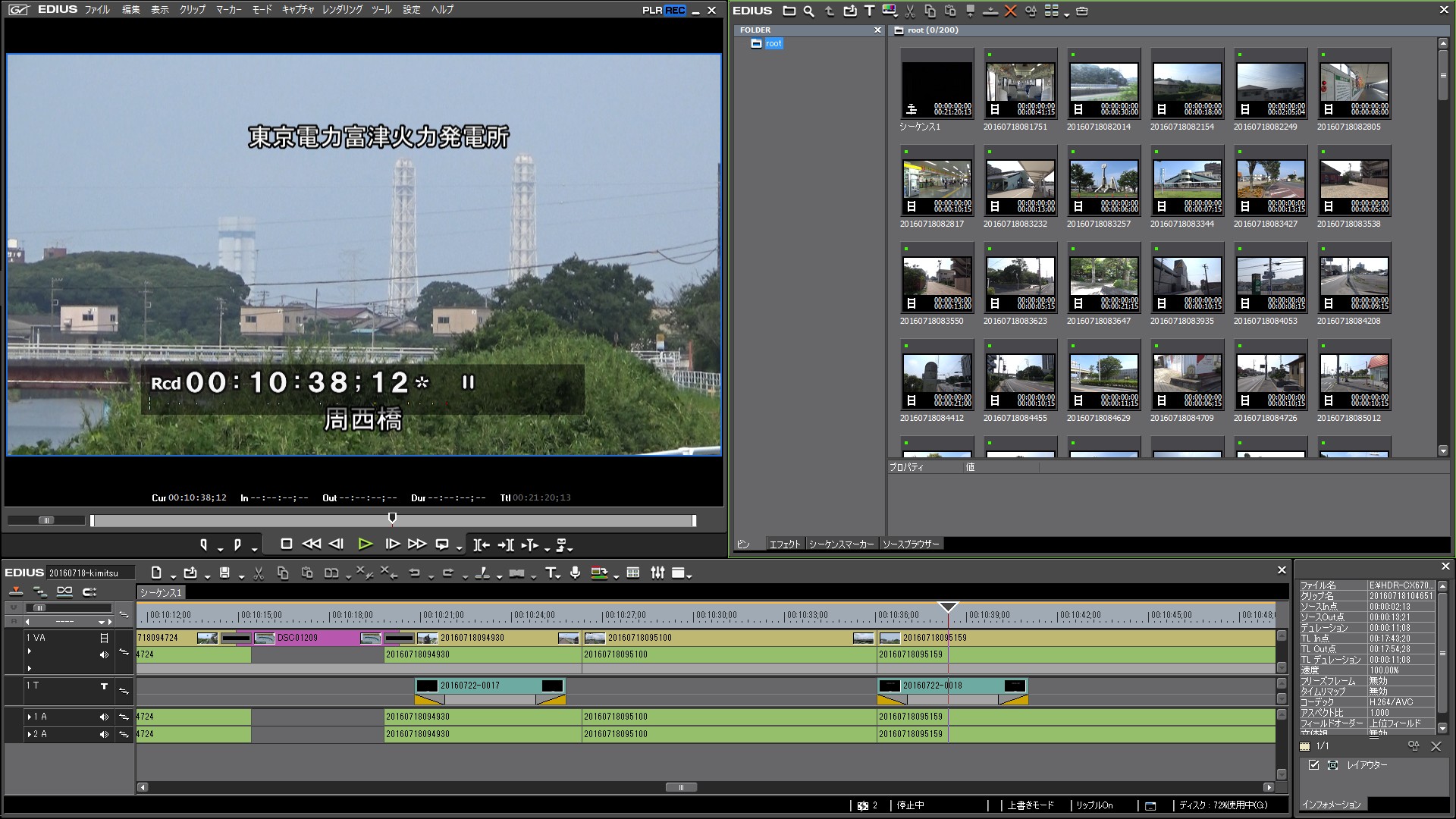Viewport: 1456px width, 819px height.
Task: Toggle the Layouter checkbox in the Information panel
Action: click(x=1314, y=765)
